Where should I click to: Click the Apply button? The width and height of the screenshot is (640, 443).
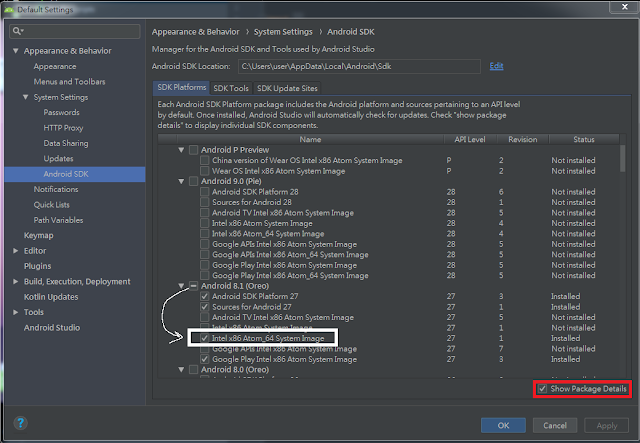(x=607, y=425)
